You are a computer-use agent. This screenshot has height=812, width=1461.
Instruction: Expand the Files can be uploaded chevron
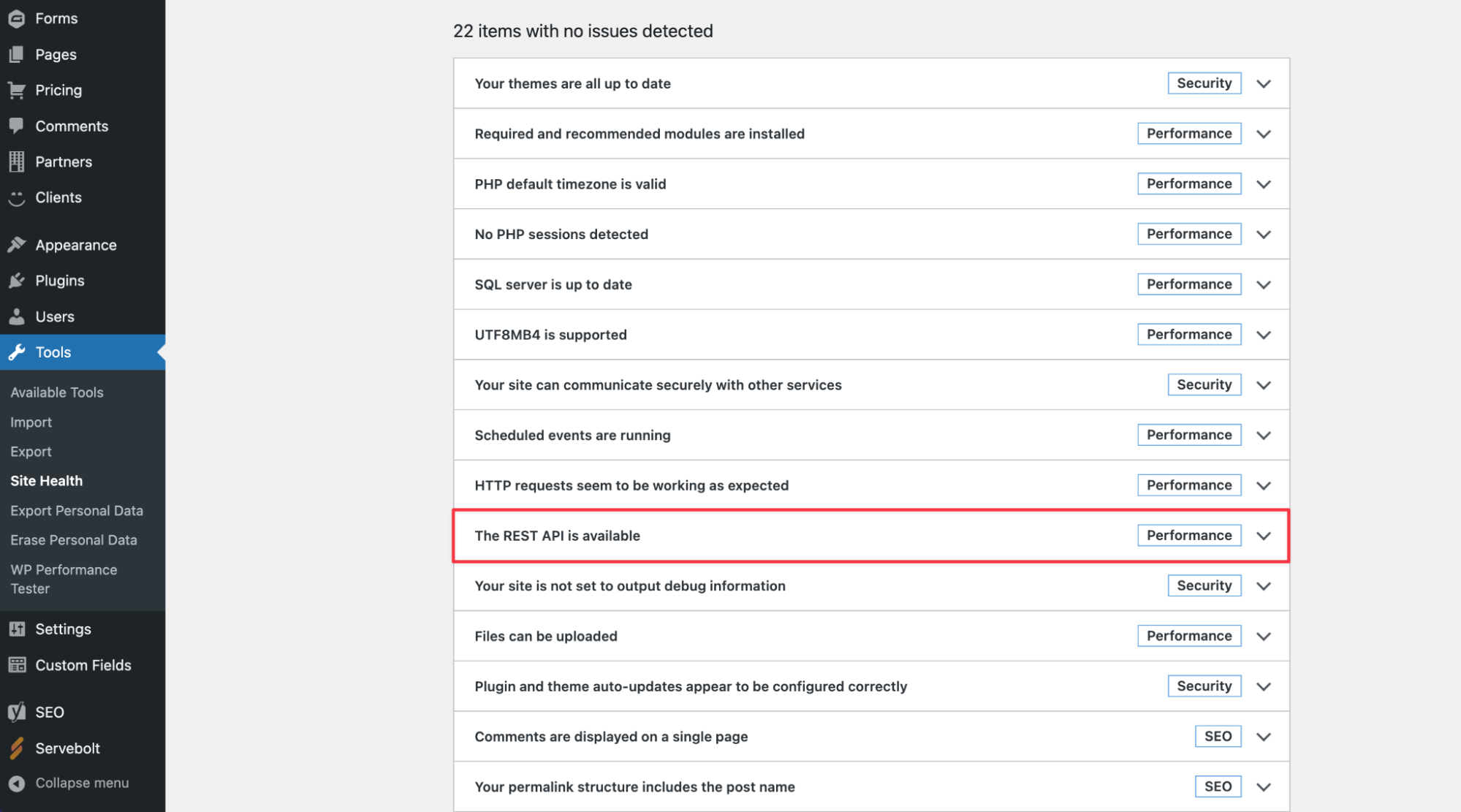tap(1263, 636)
